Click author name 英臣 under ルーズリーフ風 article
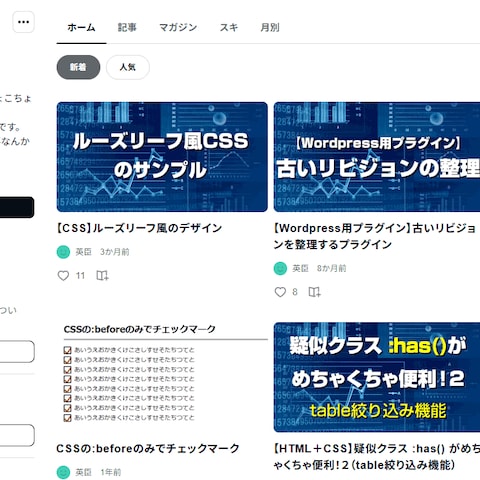 83,252
